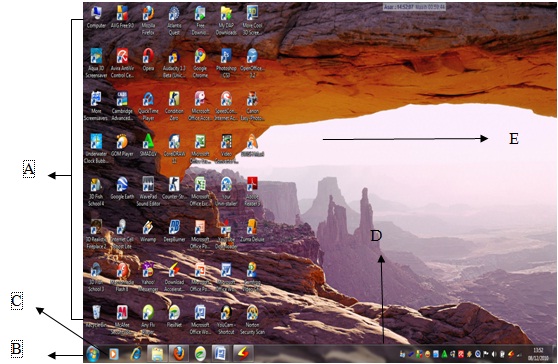This screenshot has width=558, height=364.
Task: Select the Zuma Deluxe desktop shortcut
Action: click(252, 231)
